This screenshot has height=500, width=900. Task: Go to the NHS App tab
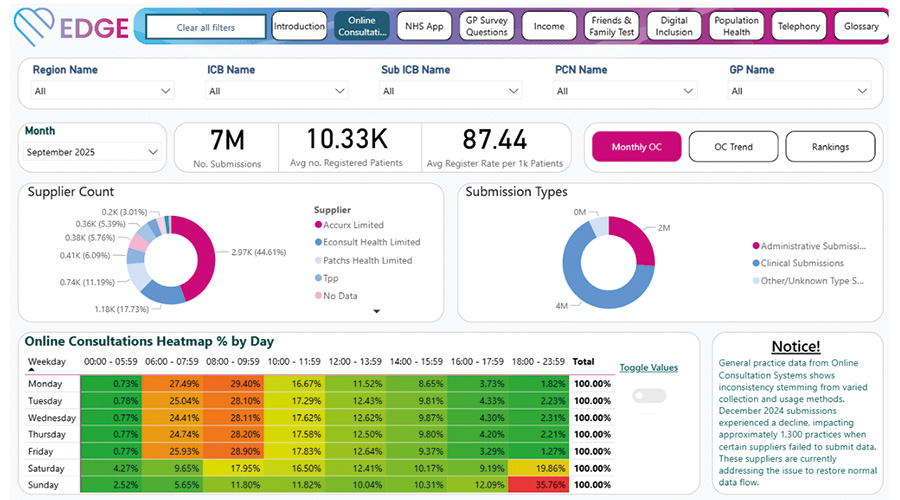(x=424, y=26)
